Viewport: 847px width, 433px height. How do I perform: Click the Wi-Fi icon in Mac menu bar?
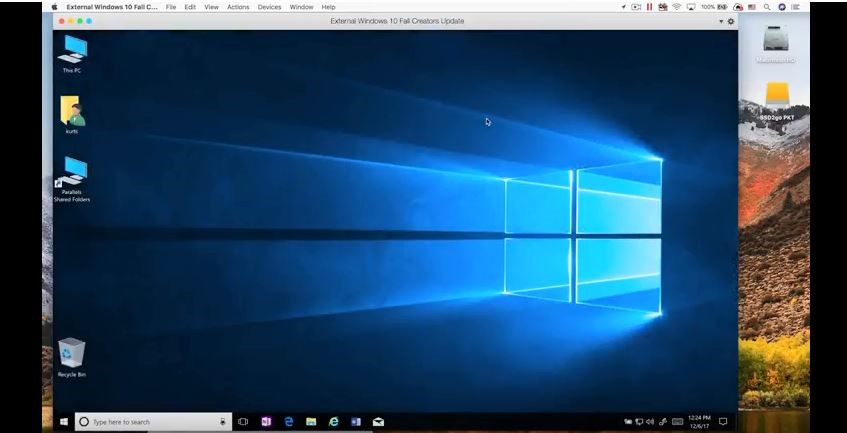[677, 7]
